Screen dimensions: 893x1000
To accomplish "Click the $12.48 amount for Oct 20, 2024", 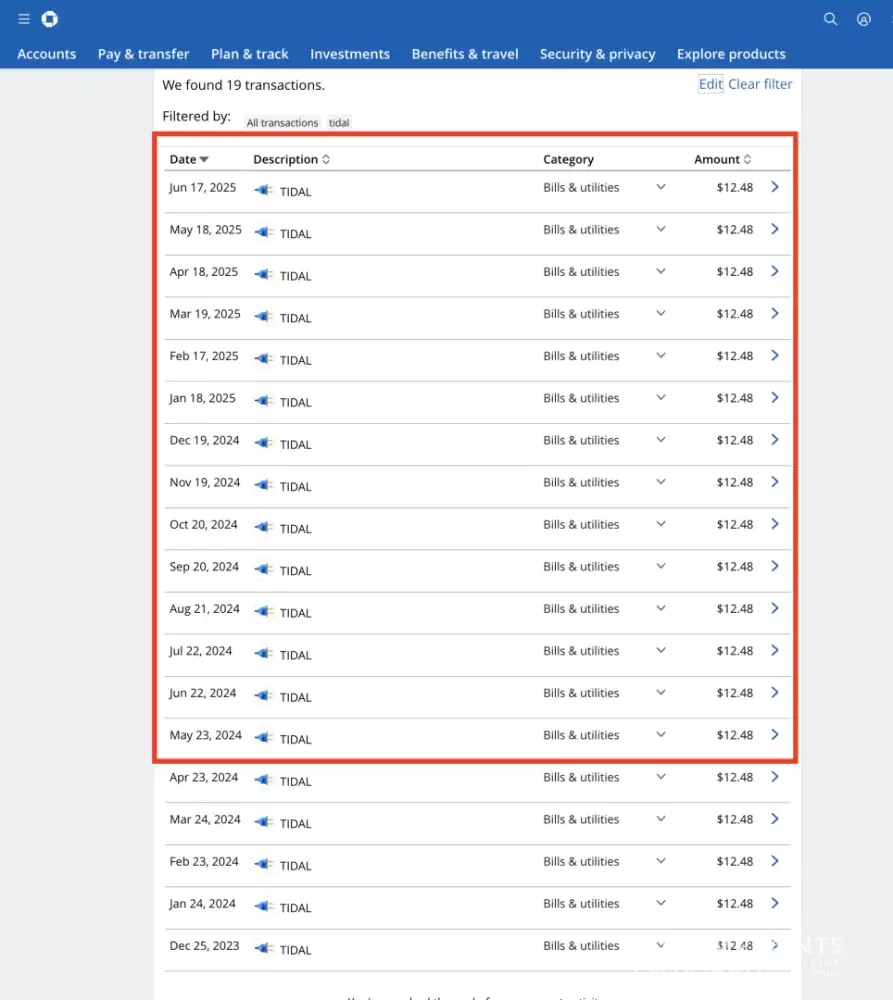I will [x=735, y=524].
